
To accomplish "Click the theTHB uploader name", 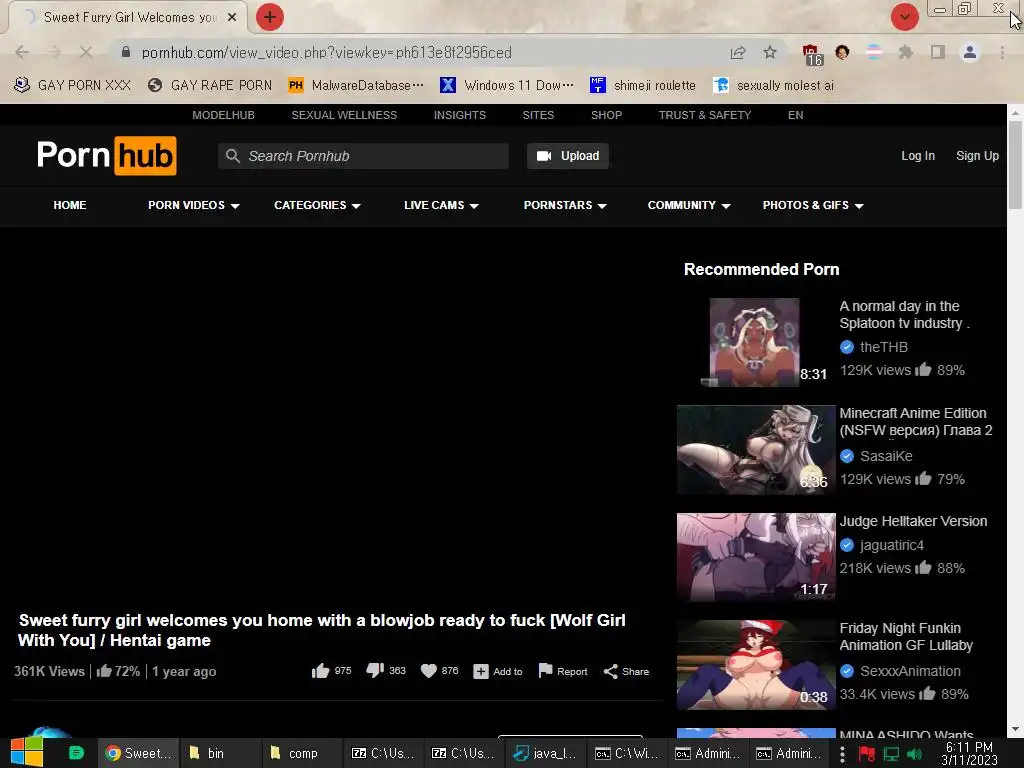I will tap(884, 347).
